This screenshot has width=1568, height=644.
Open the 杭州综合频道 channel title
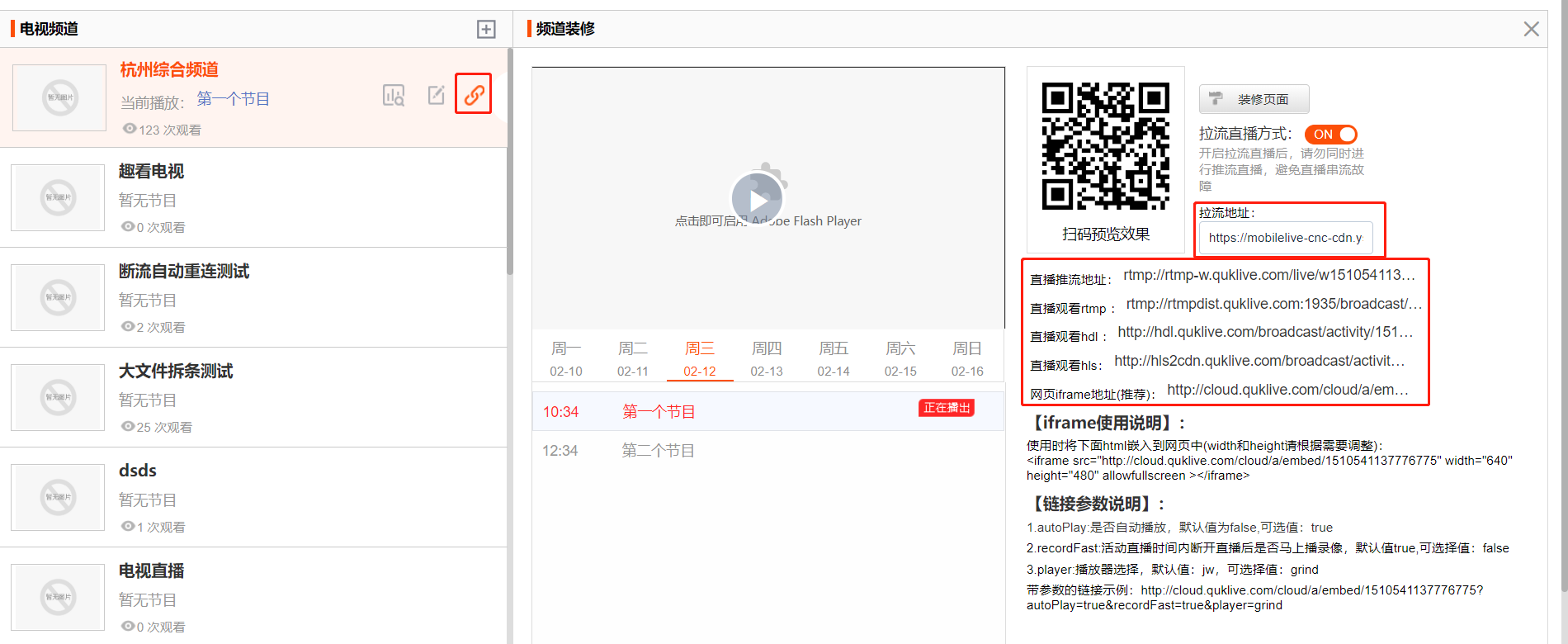[169, 70]
